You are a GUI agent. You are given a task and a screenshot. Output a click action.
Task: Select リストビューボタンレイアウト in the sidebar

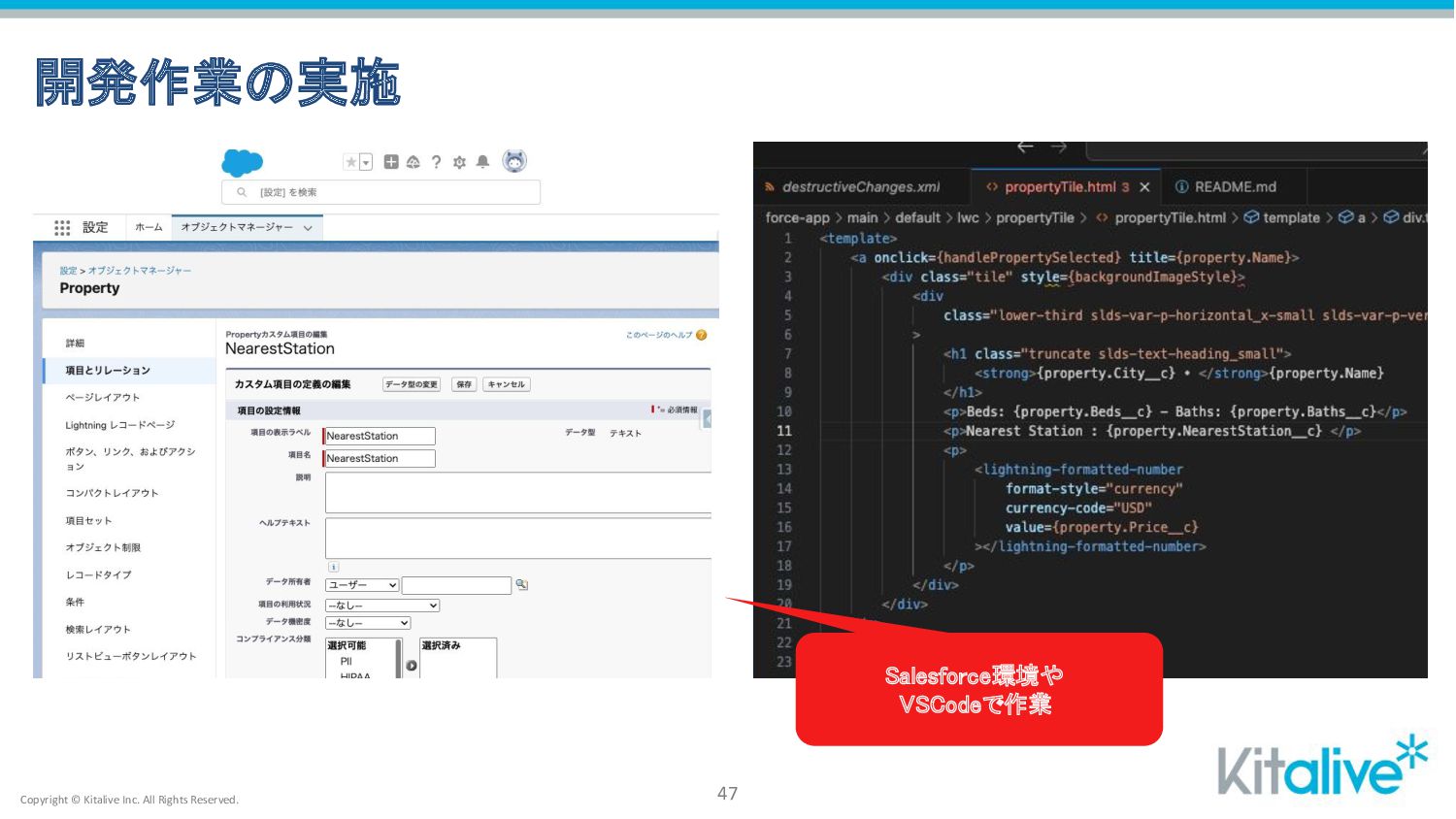point(129,657)
